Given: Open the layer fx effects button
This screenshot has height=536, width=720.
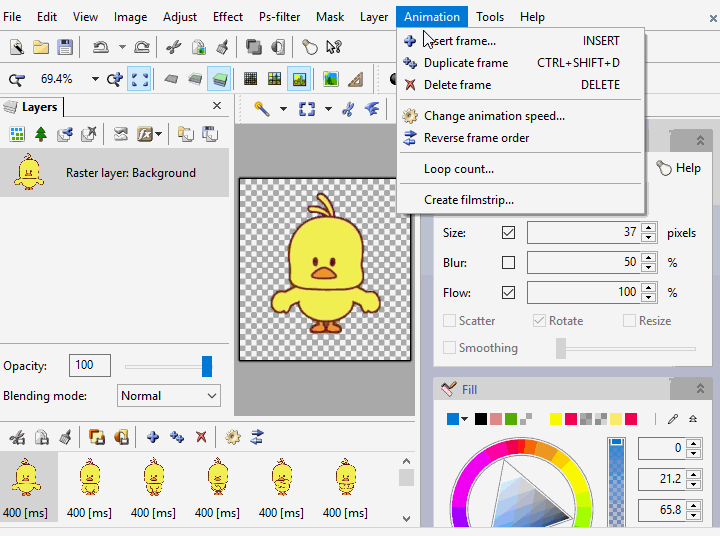Looking at the screenshot, I should click(x=145, y=135).
